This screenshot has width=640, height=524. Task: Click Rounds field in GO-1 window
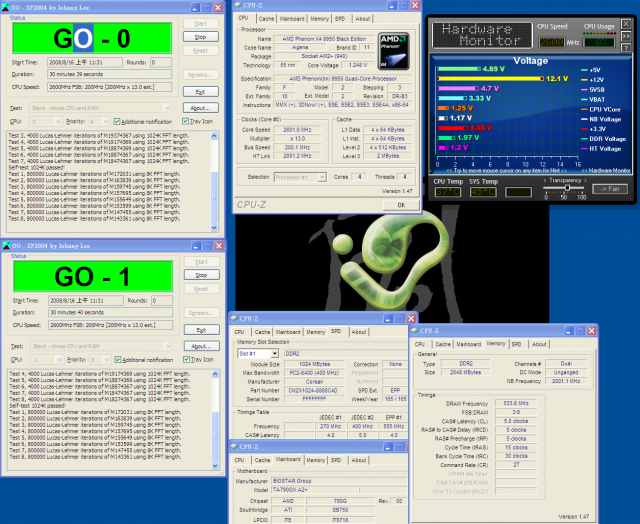(162, 301)
